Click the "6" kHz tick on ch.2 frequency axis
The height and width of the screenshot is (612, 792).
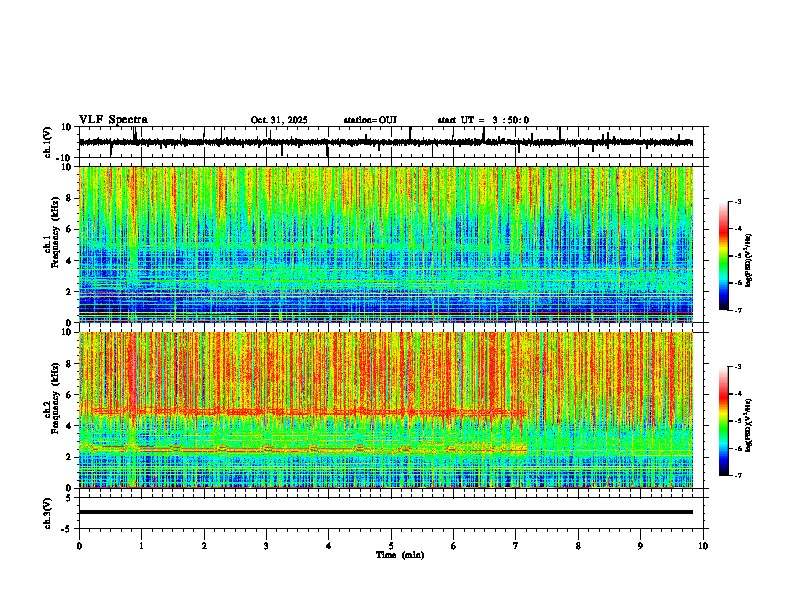coord(70,395)
